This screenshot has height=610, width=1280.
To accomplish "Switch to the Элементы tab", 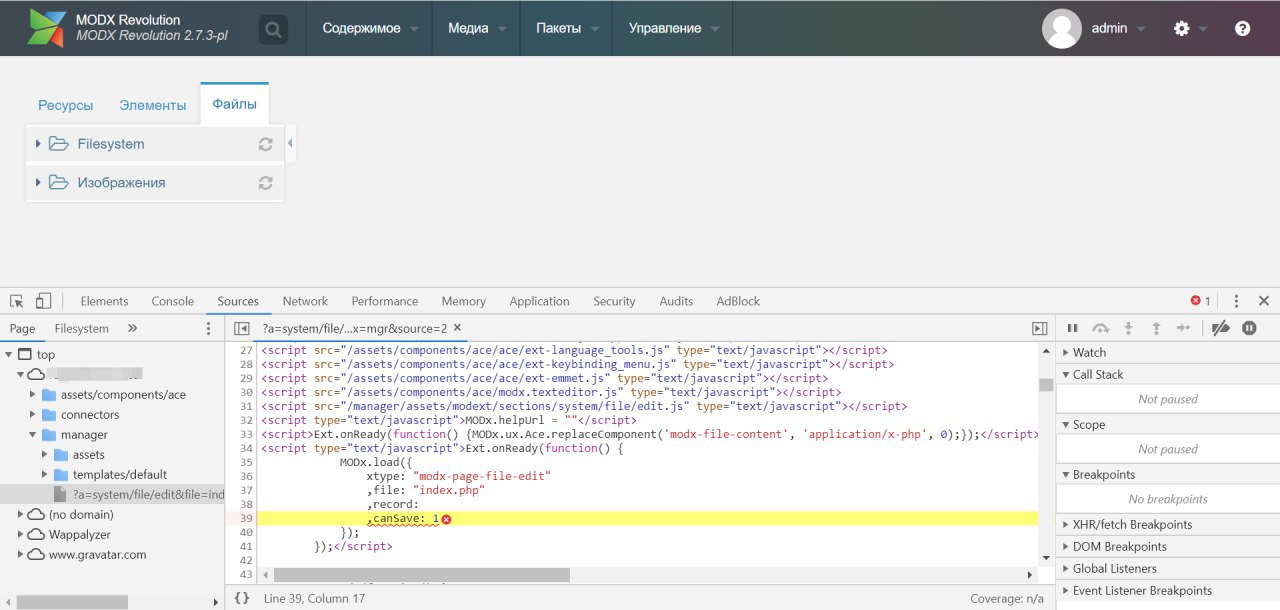I will coord(153,105).
